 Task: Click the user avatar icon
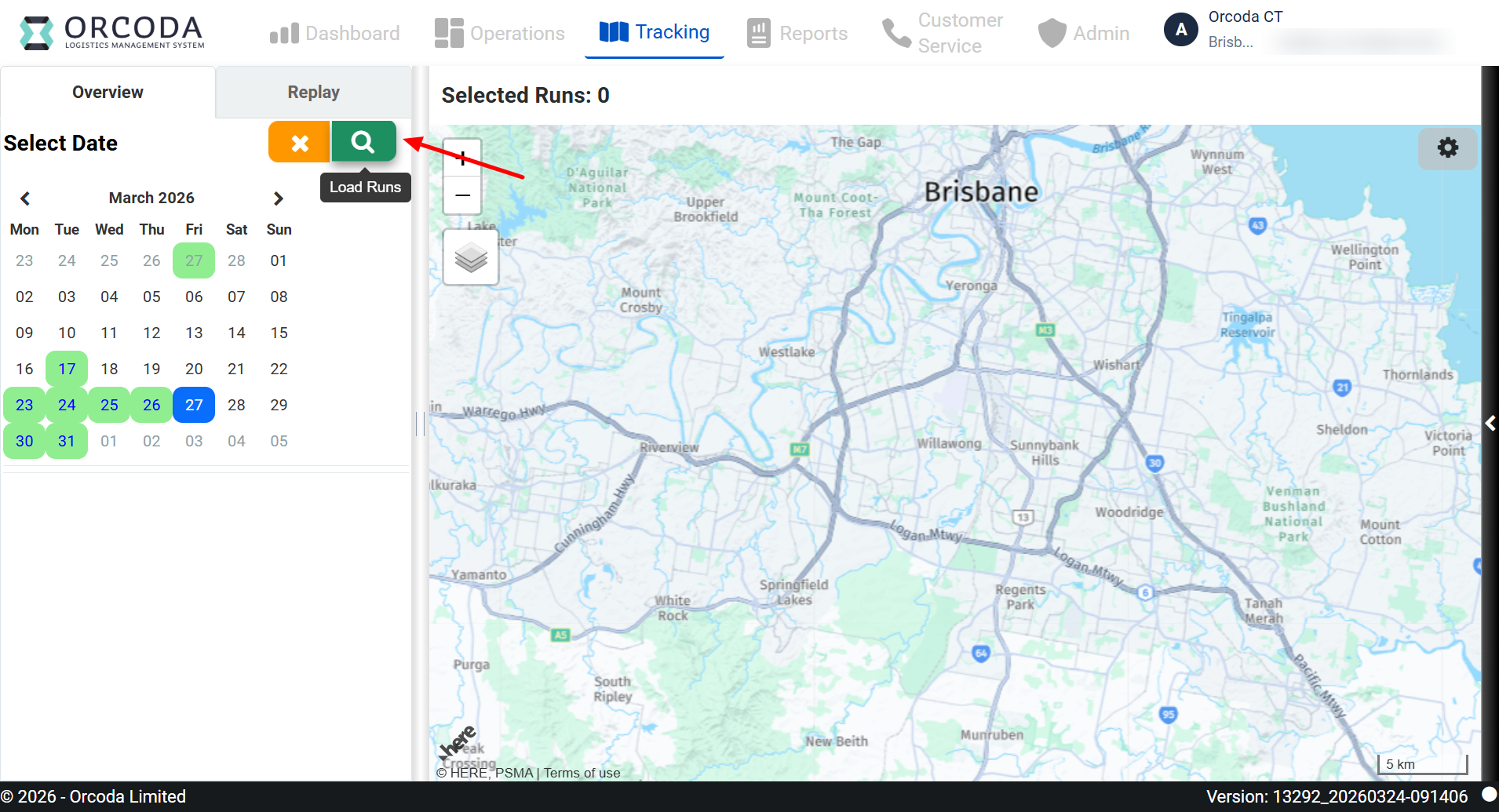[x=1180, y=30]
